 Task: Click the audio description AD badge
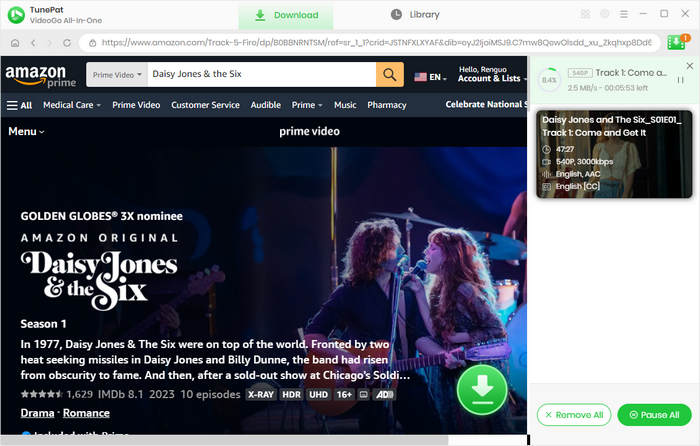(384, 395)
